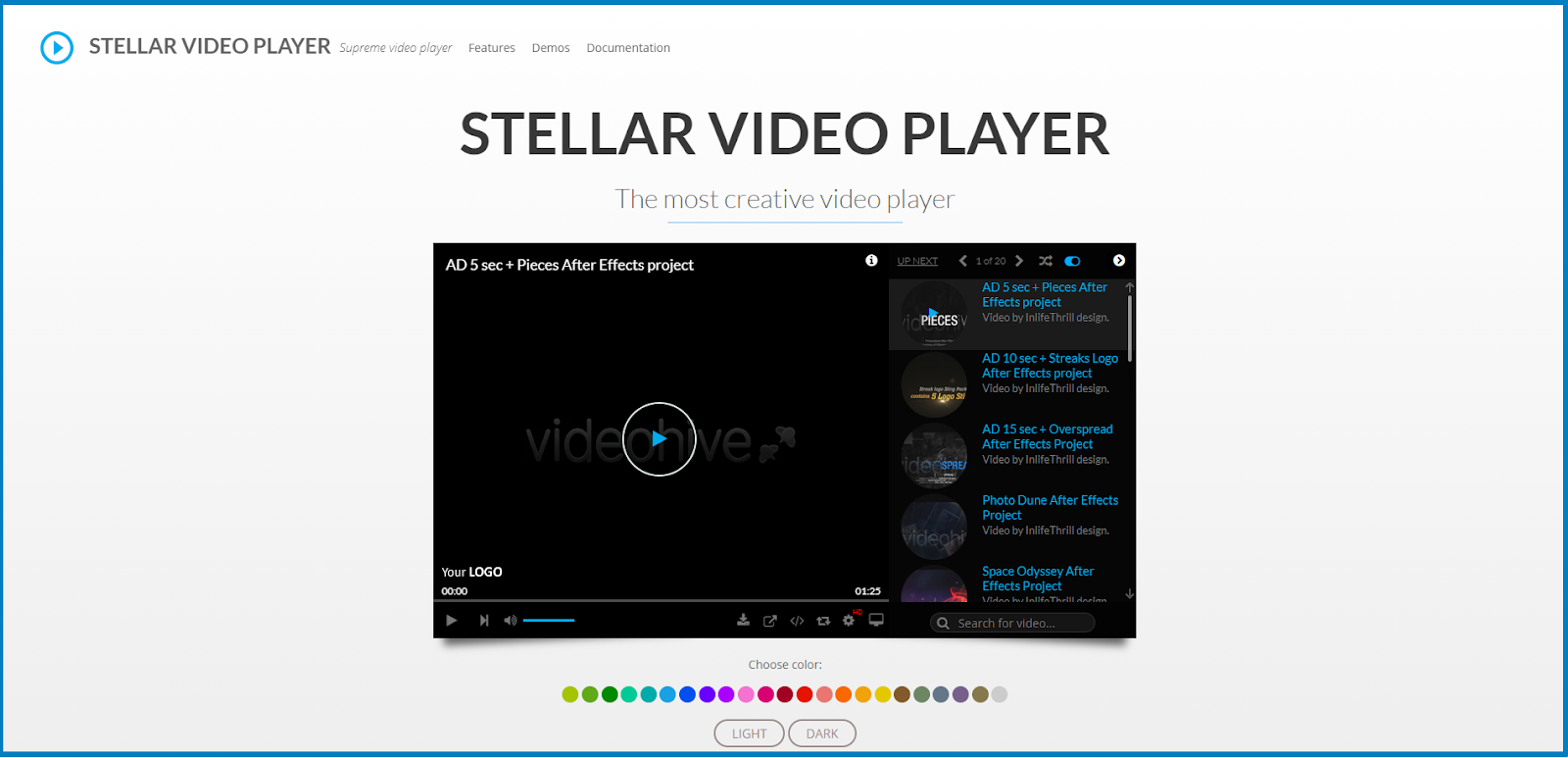
Task: Choose the mint green color swatch
Action: [x=629, y=694]
